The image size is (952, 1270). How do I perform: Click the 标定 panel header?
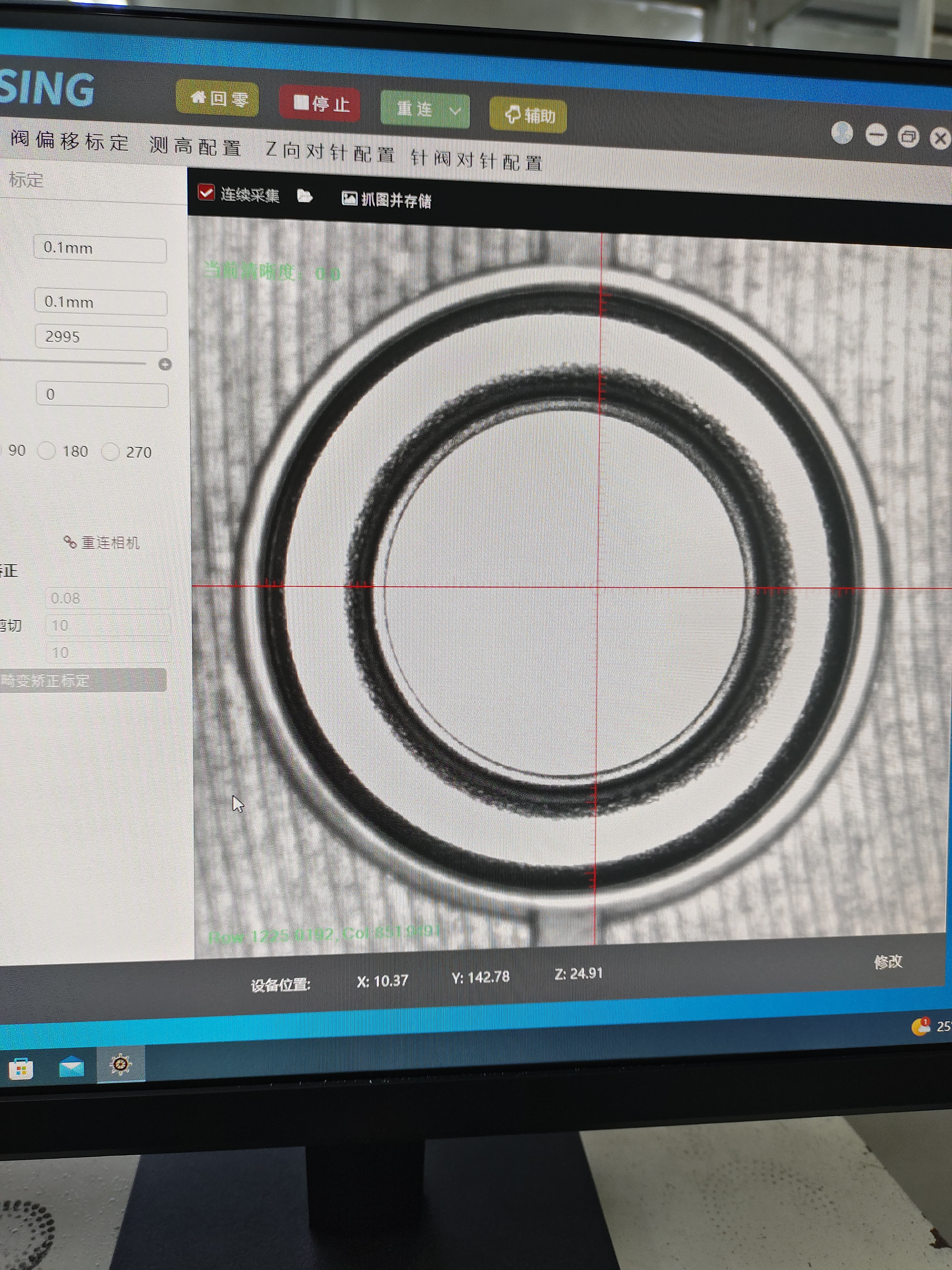[x=26, y=180]
